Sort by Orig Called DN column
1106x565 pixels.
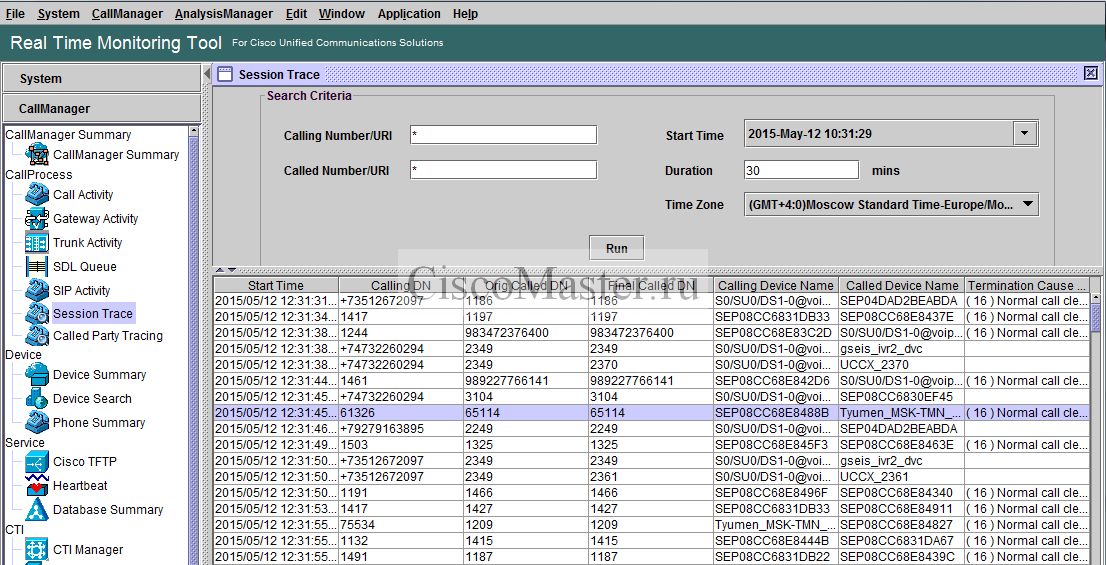point(525,286)
